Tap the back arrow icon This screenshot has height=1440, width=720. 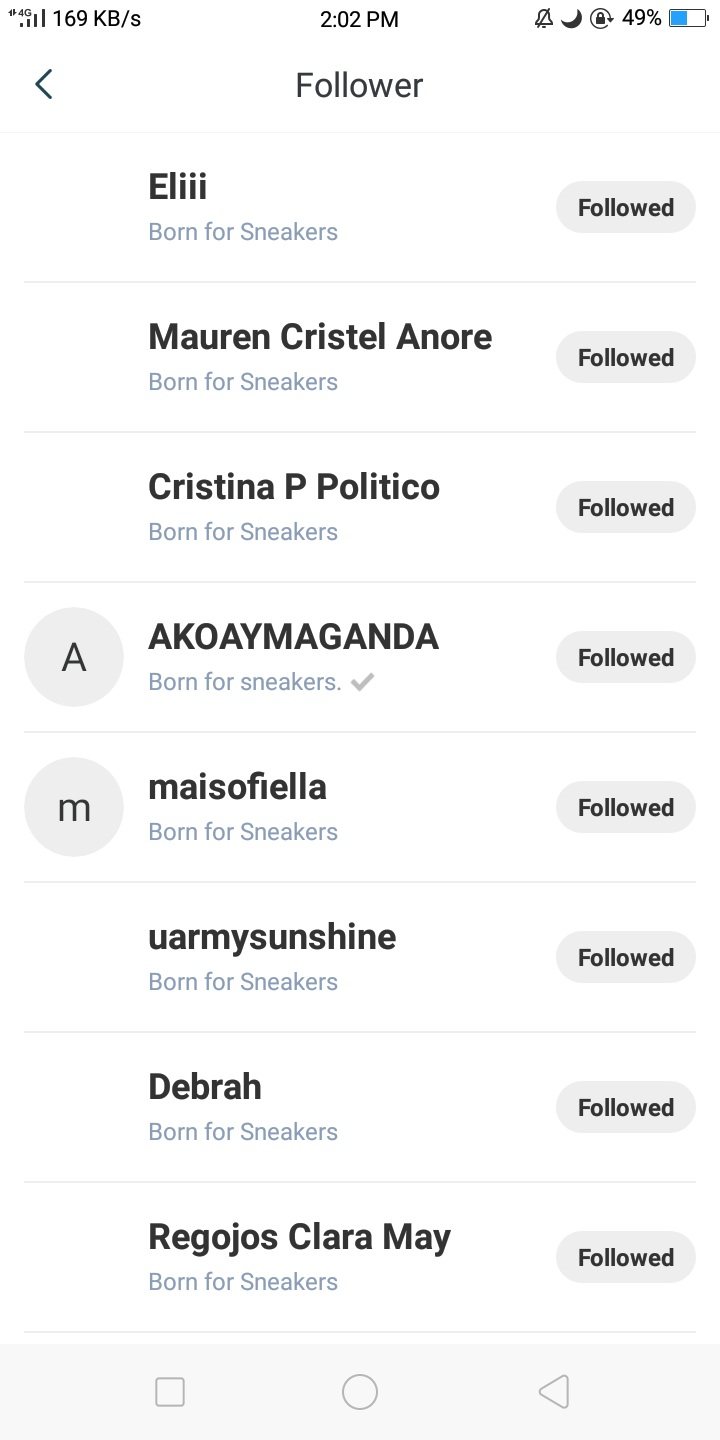43,85
